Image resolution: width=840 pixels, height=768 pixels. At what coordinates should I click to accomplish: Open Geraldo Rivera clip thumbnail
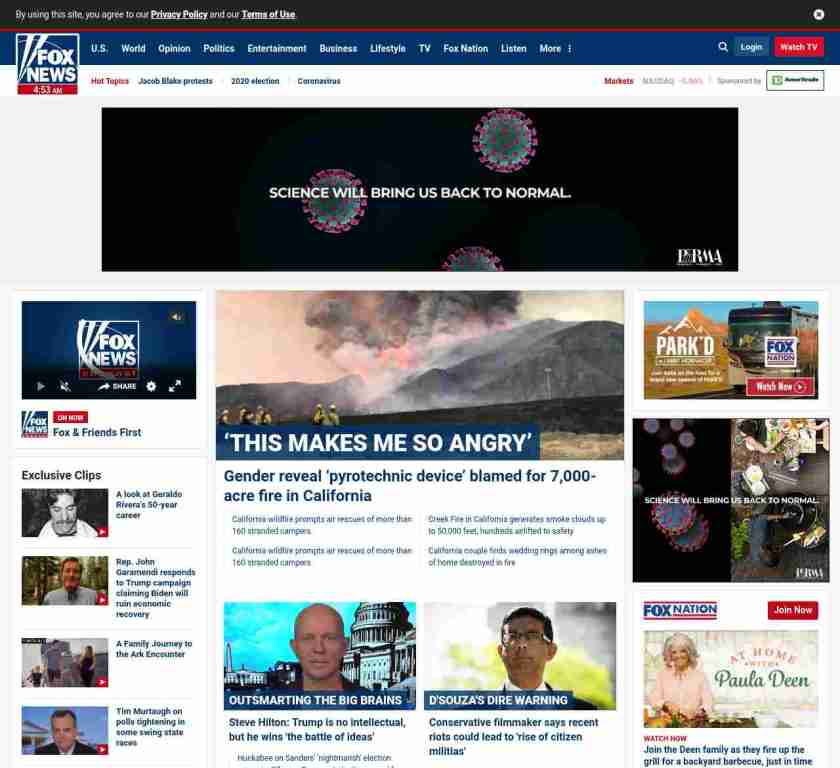pyautogui.click(x=65, y=513)
